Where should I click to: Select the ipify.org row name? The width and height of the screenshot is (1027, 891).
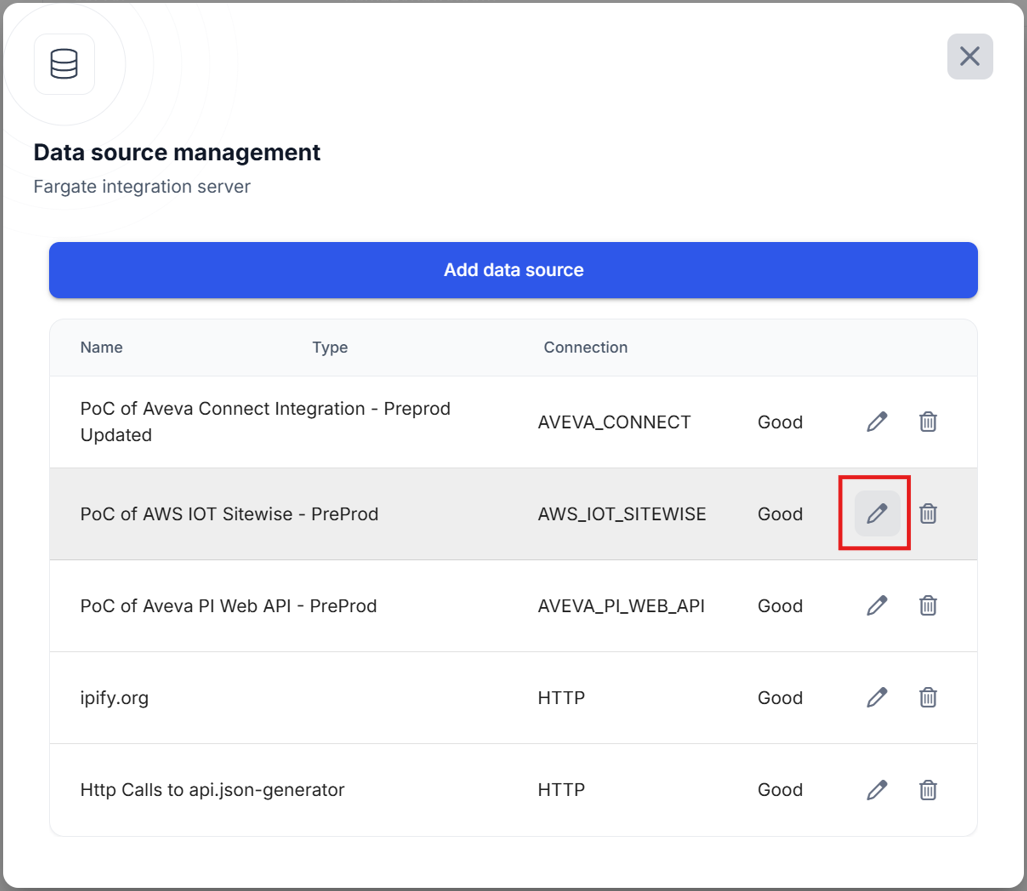point(114,698)
